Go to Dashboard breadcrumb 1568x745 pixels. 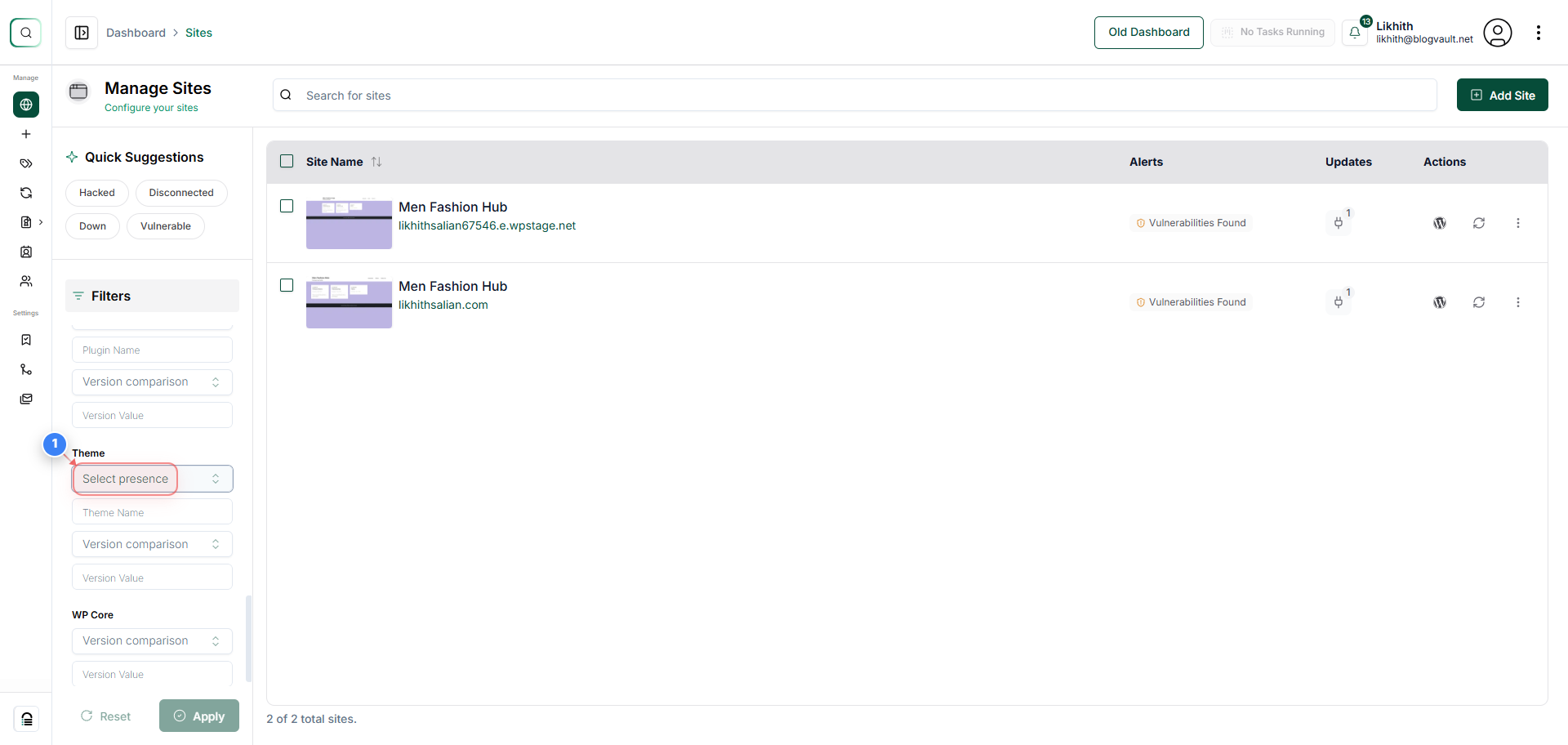click(x=136, y=33)
